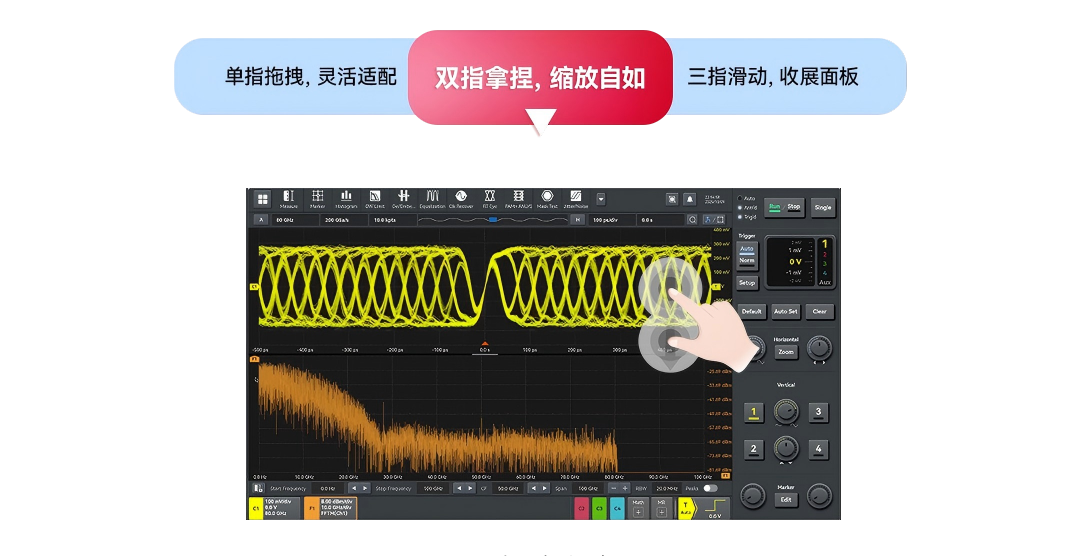This screenshot has width=1080, height=556.
Task: Click the acquisition memory position slider bar
Action: tap(491, 219)
